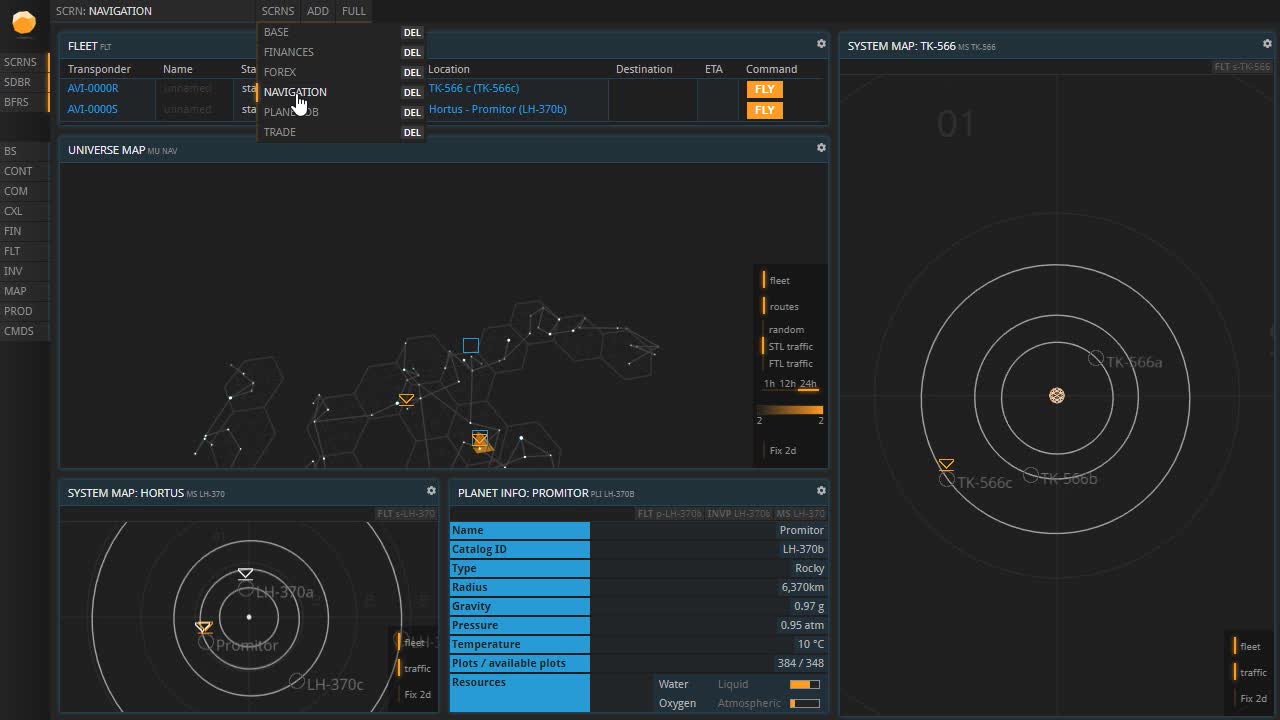
Task: Open settings gear of the Planet Info panel
Action: coord(821,491)
